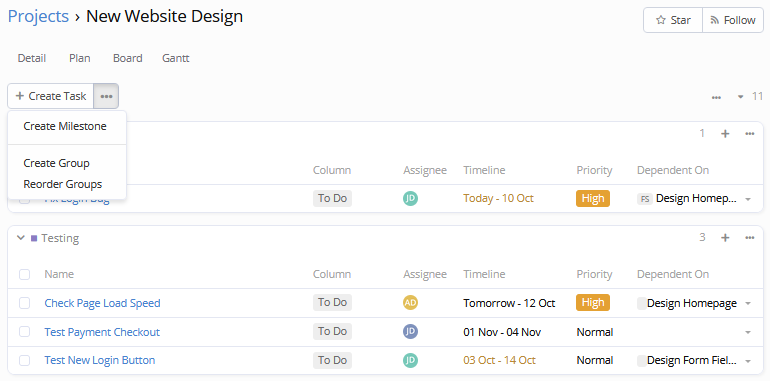Screen dimensions: 770x381
Task: Click the To Do tag on the Today - 10 Oct row
Action: pyautogui.click(x=332, y=198)
